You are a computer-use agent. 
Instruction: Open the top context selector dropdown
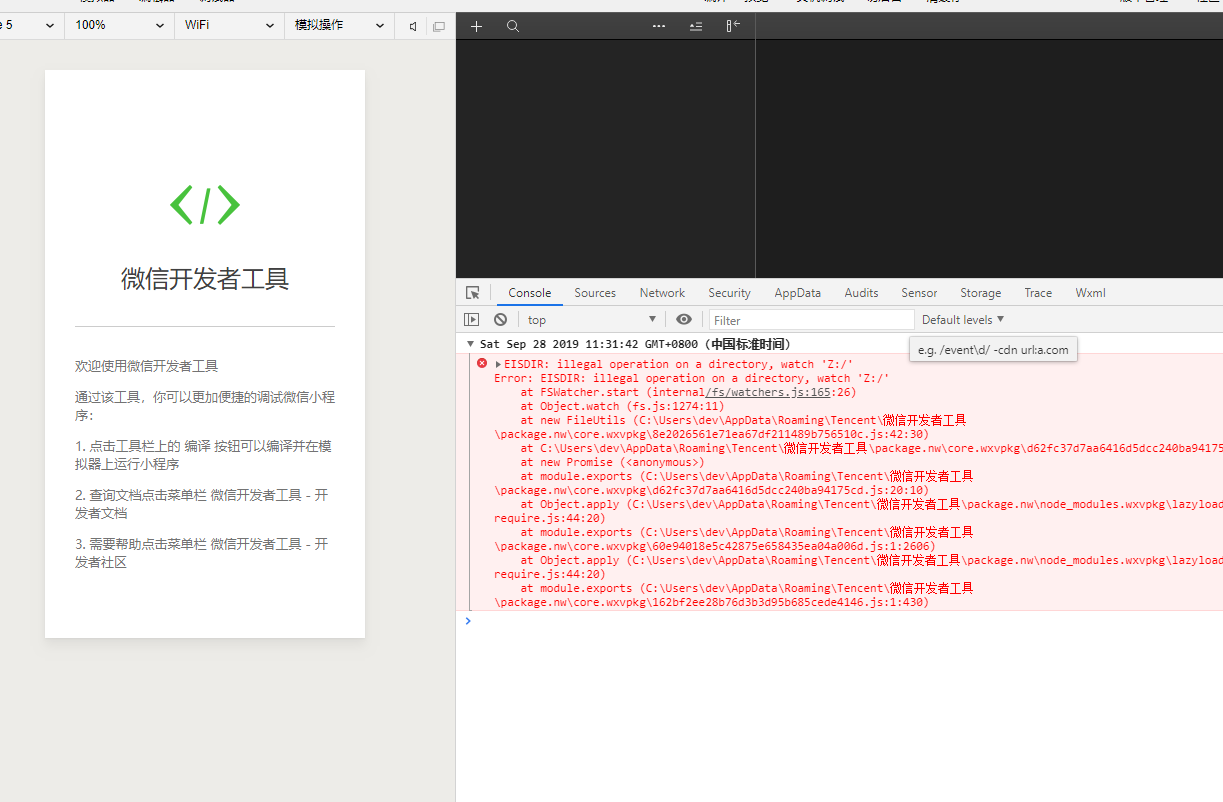pos(591,320)
